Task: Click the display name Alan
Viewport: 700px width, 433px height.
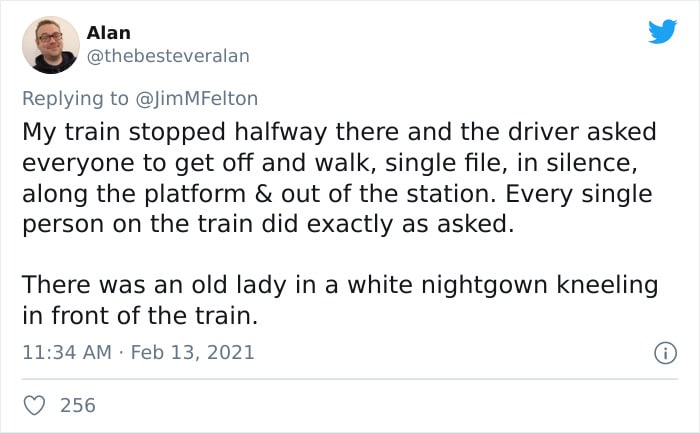Action: coord(108,33)
